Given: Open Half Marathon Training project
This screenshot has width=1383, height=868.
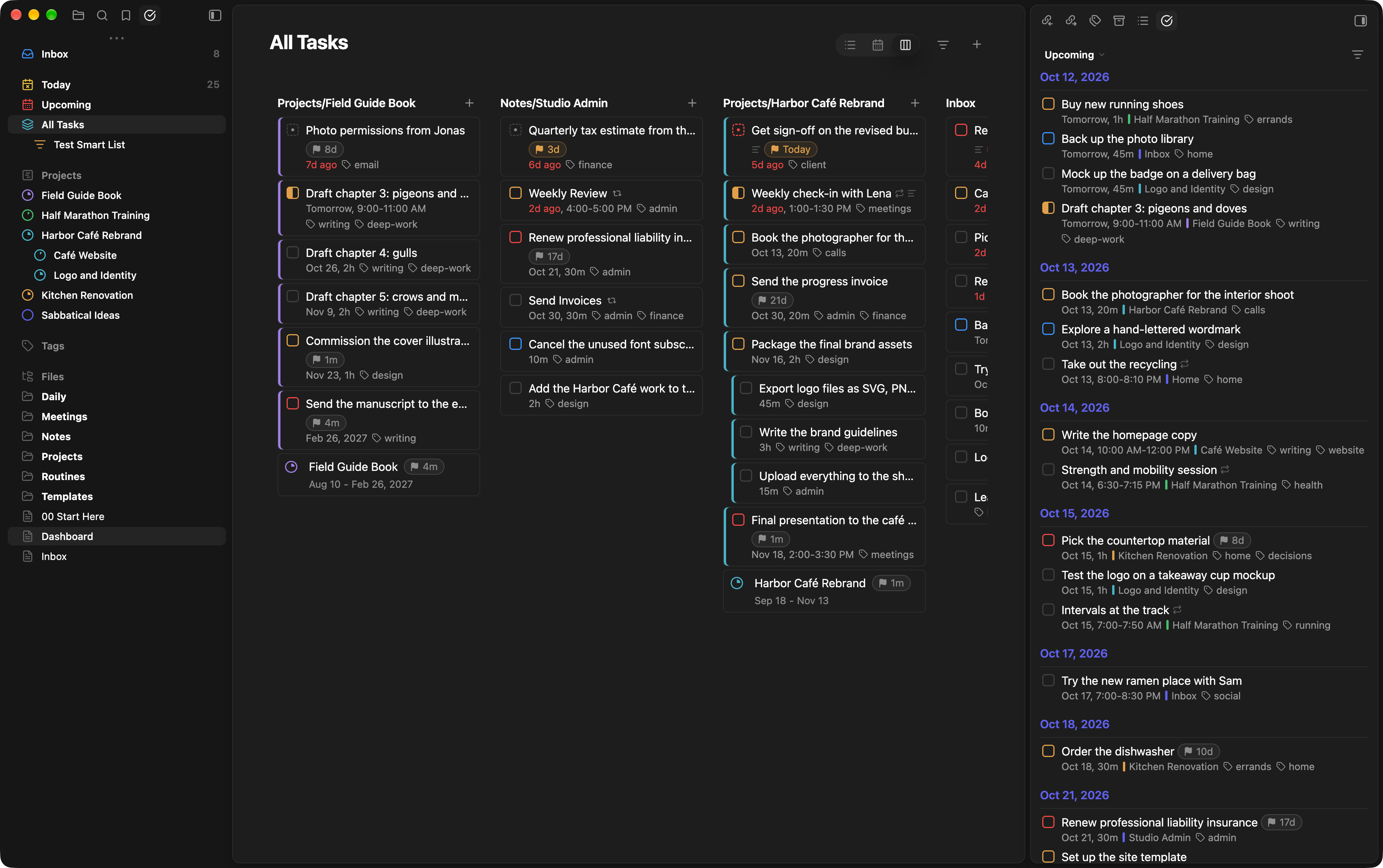Looking at the screenshot, I should pyautogui.click(x=117, y=215).
